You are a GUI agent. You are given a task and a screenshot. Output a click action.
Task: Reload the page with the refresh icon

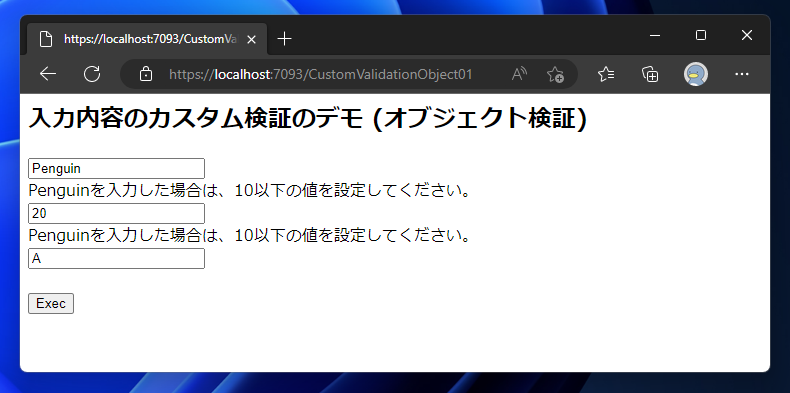[92, 74]
